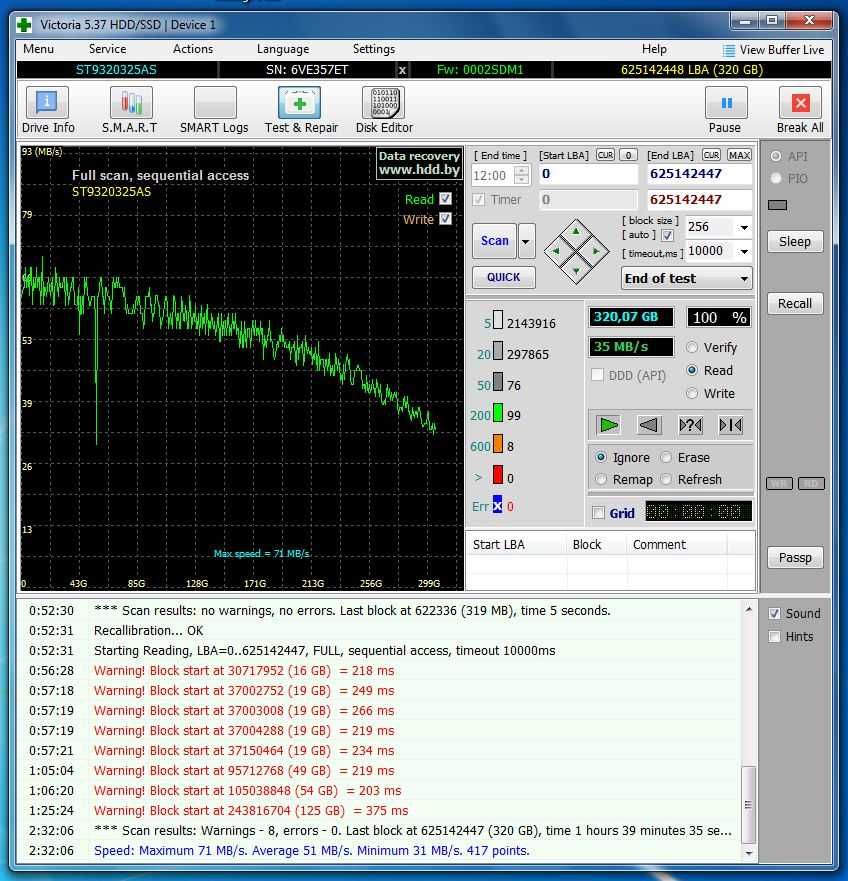Viewport: 848px width, 881px height.
Task: Click the reverse direction arrow button
Action: (649, 425)
